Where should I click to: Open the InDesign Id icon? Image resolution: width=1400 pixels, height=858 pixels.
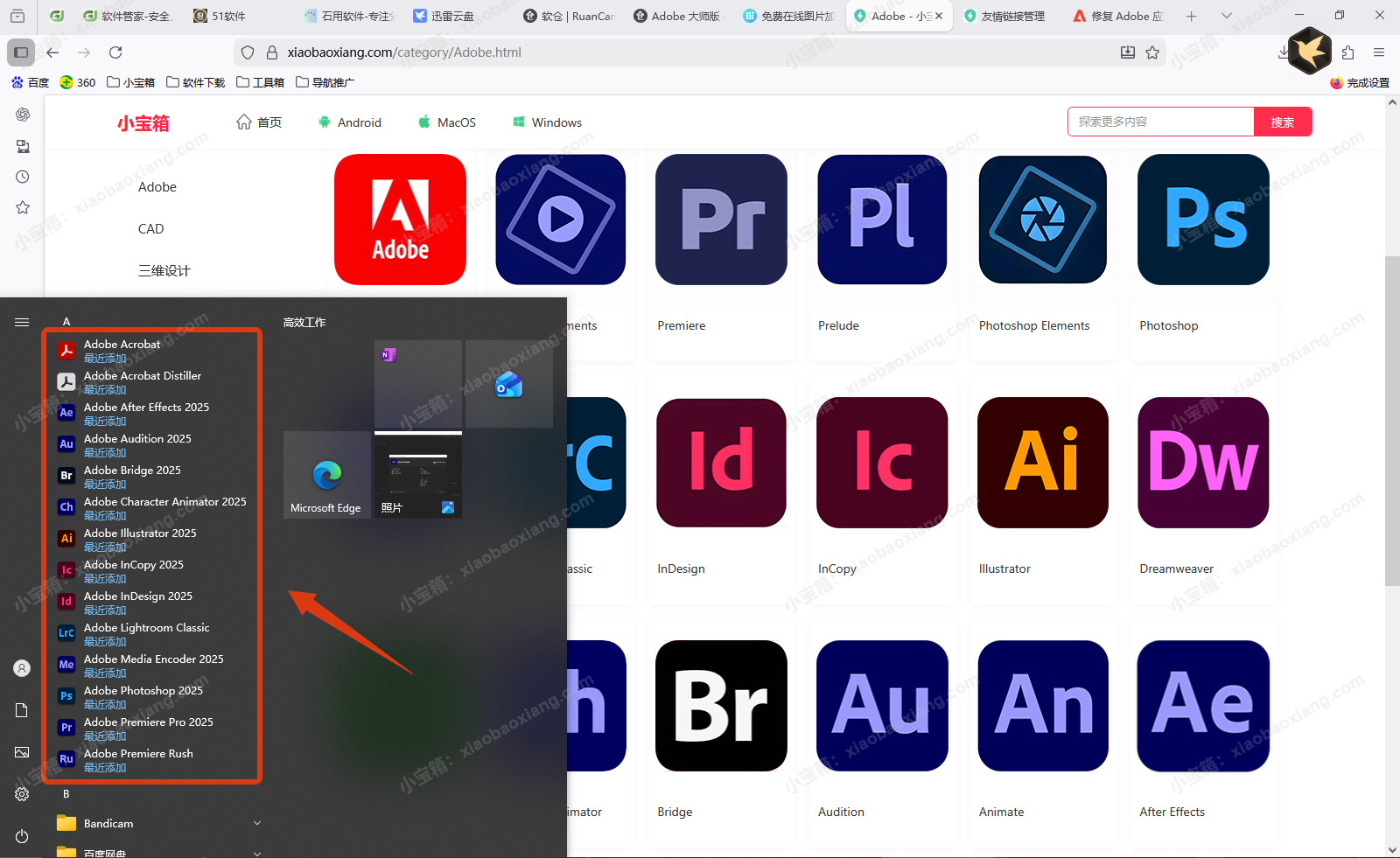[x=720, y=462]
